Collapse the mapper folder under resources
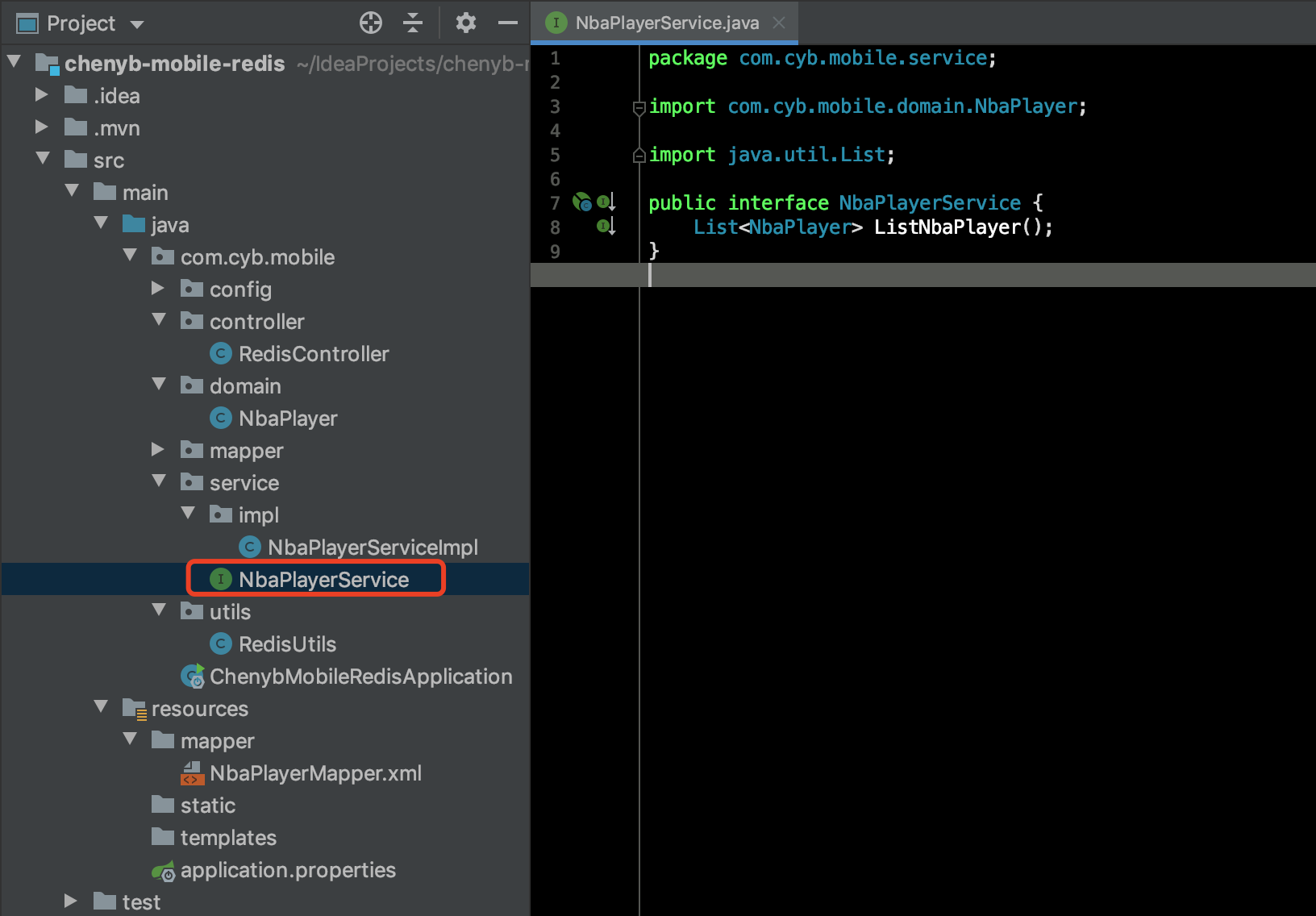This screenshot has height=916, width=1316. click(x=130, y=739)
